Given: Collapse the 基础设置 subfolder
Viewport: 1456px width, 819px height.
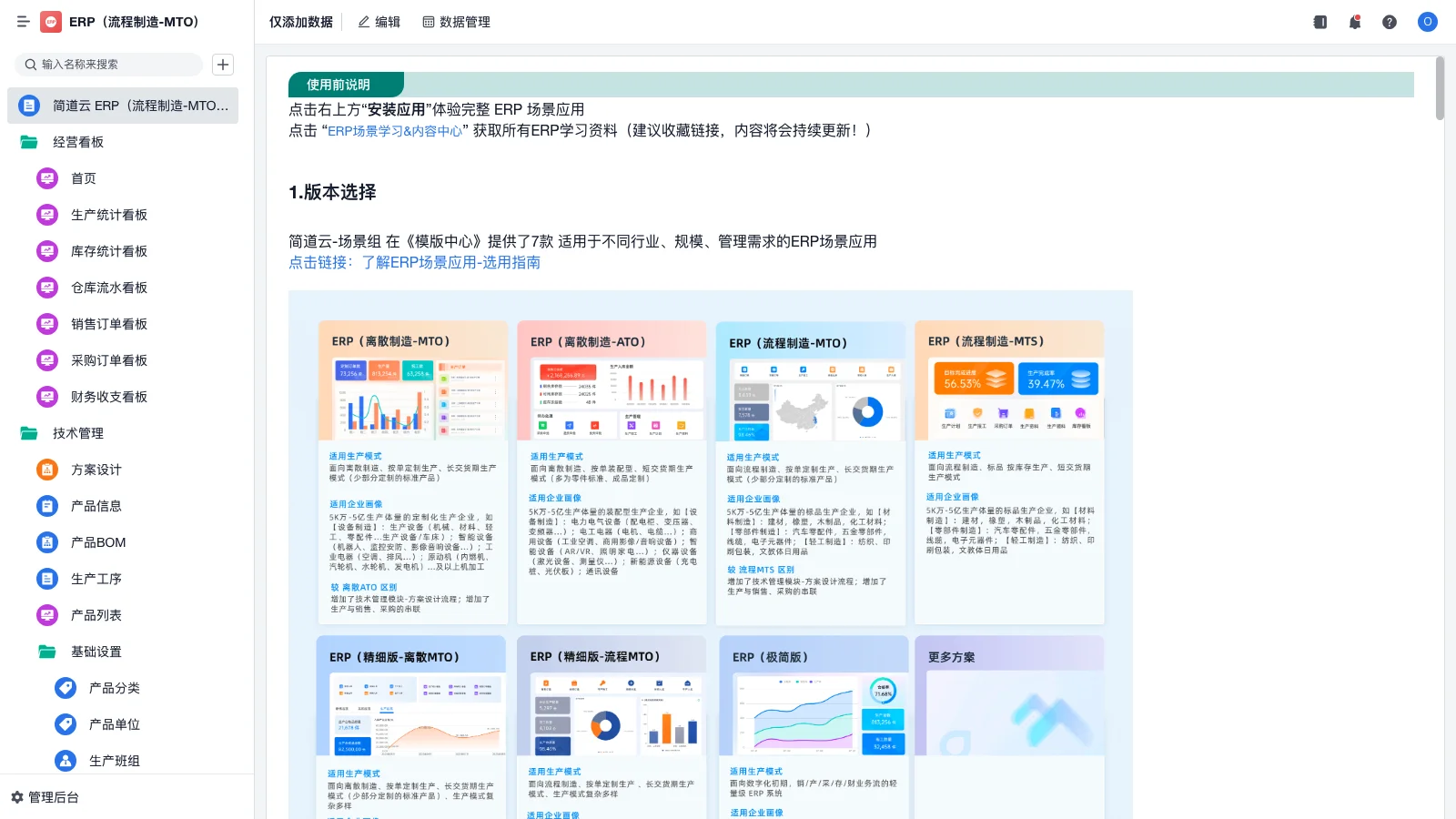Looking at the screenshot, I should tap(47, 652).
